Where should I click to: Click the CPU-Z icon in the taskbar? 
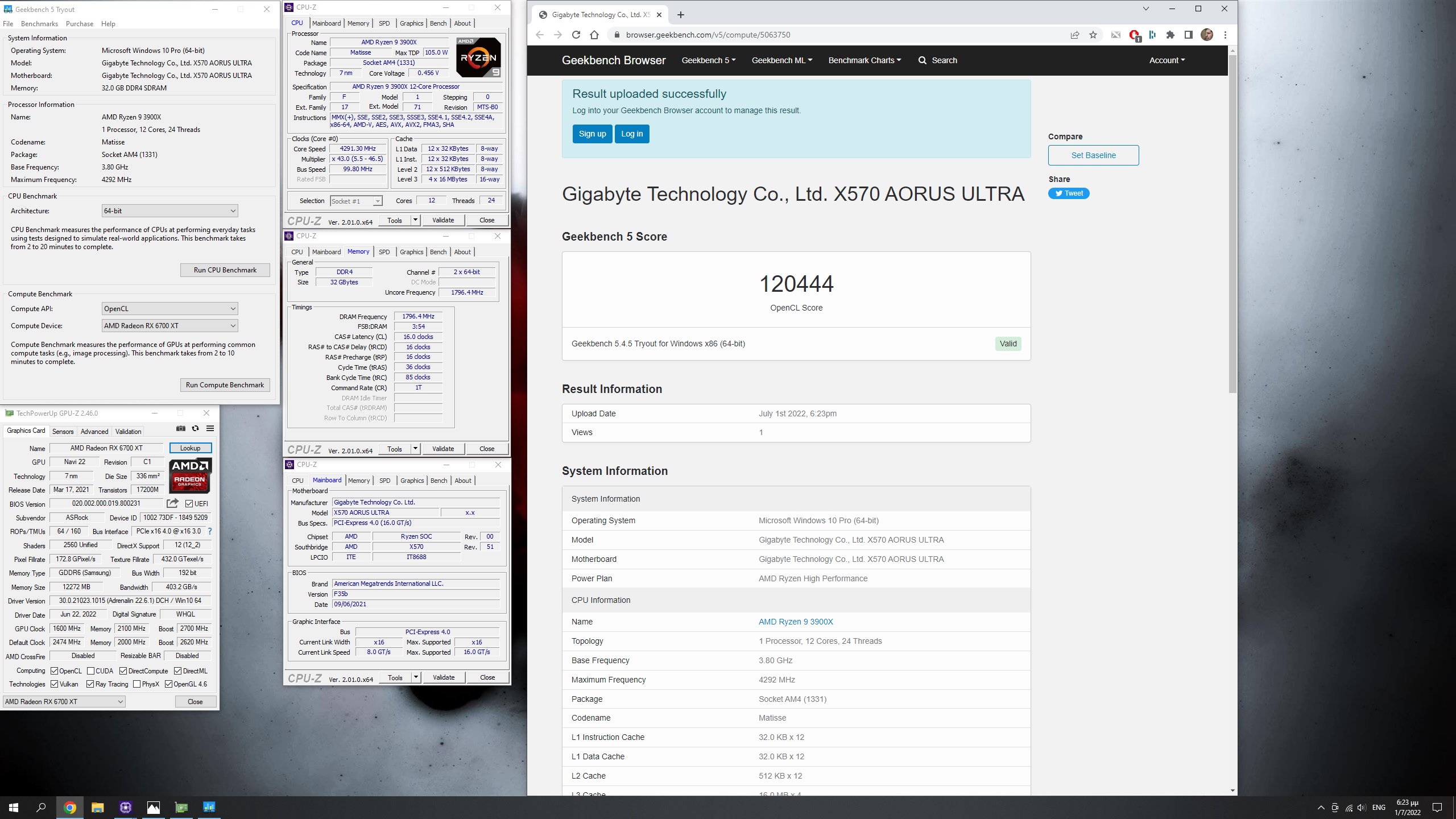(x=126, y=808)
